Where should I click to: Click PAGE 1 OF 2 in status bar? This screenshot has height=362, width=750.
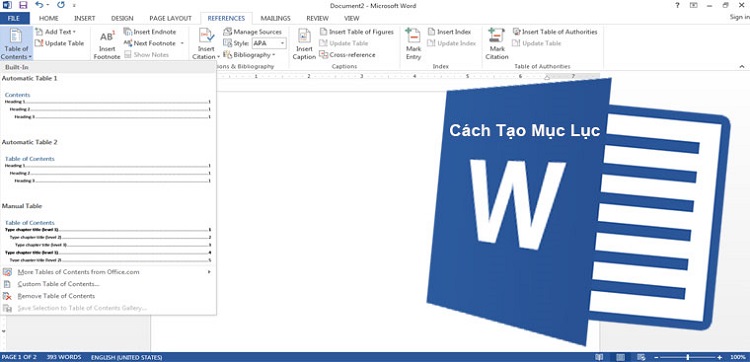click(19, 357)
